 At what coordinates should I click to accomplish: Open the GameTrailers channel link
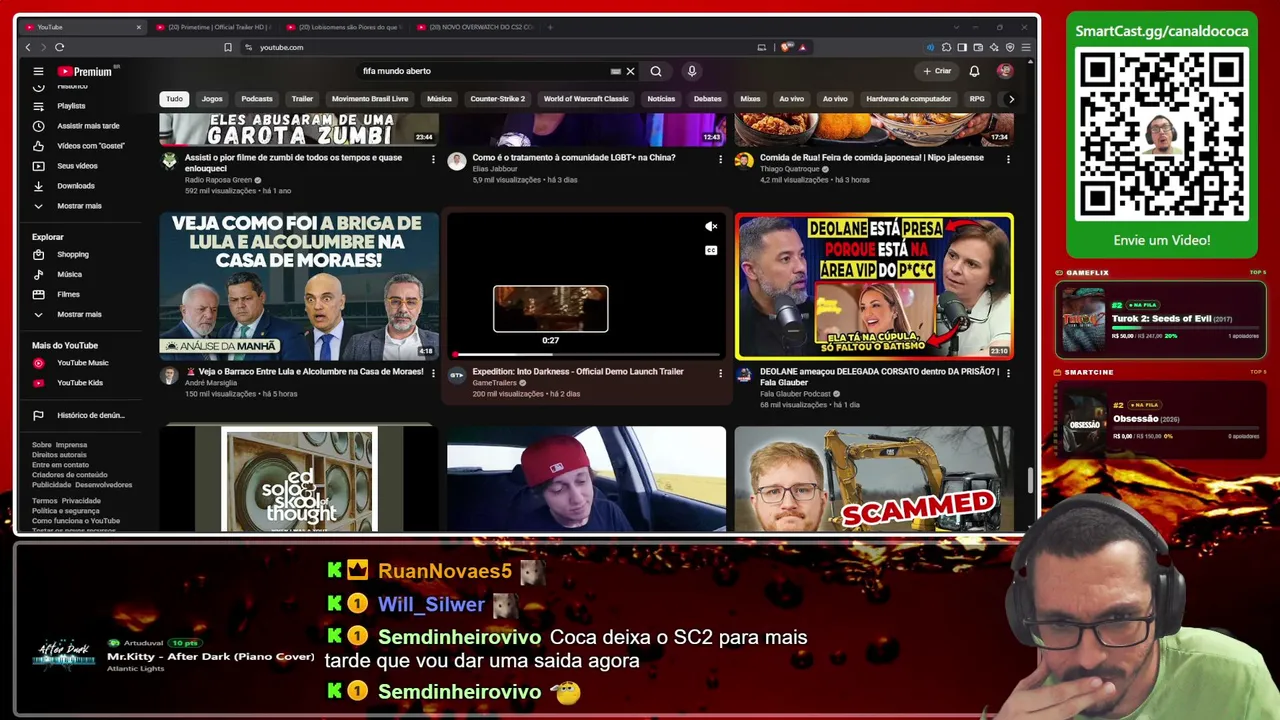[x=497, y=382]
